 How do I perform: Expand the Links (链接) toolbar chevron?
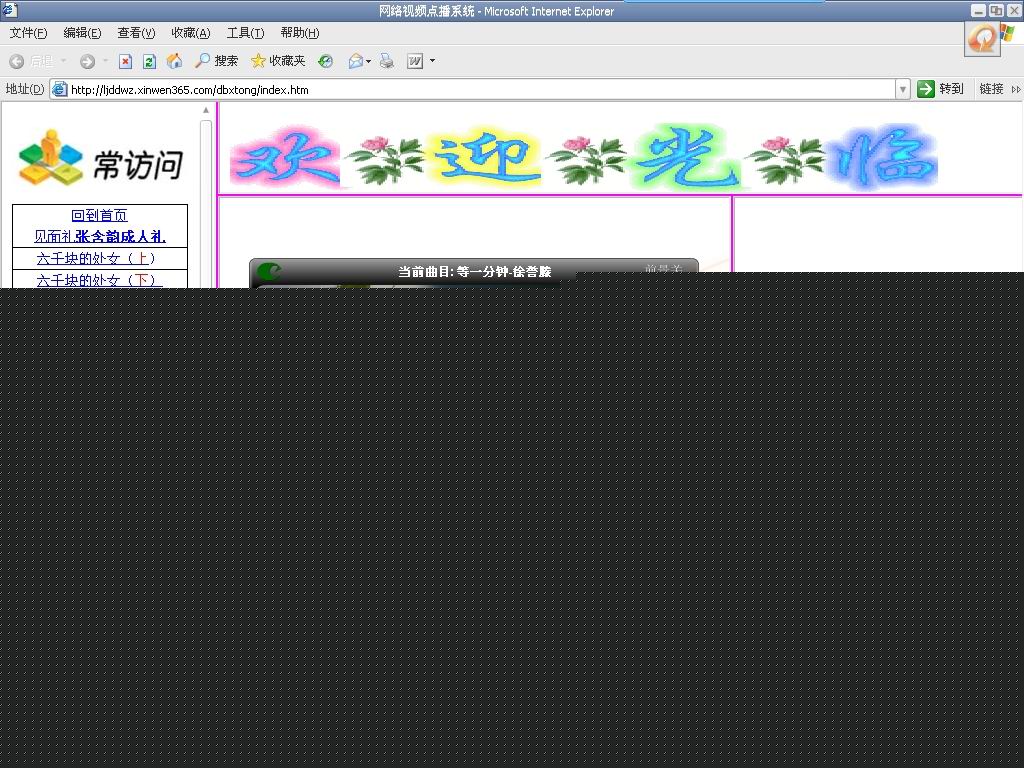[x=1016, y=89]
